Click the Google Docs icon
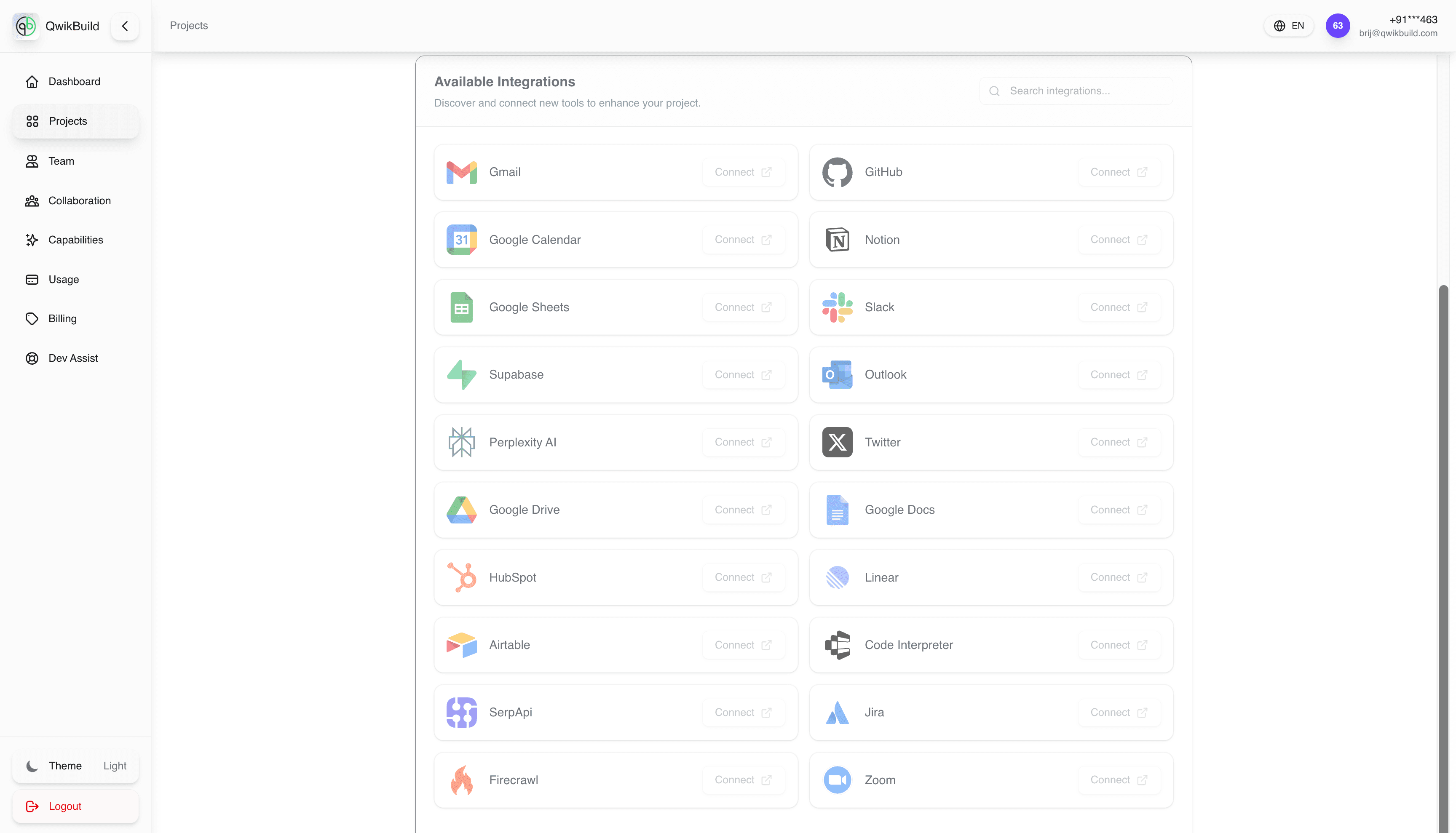 point(837,510)
